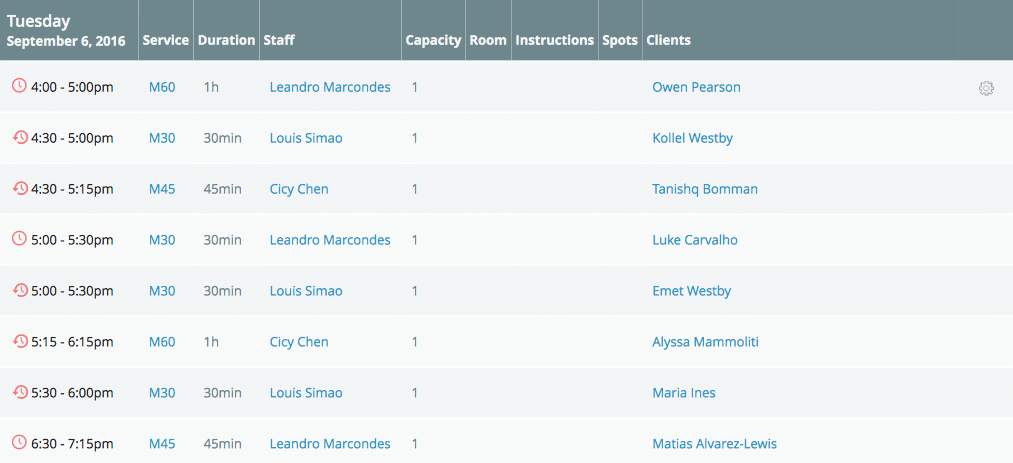Open client Matias Alvarez-Lewis
Viewport: 1013px width, 463px height.
[715, 444]
